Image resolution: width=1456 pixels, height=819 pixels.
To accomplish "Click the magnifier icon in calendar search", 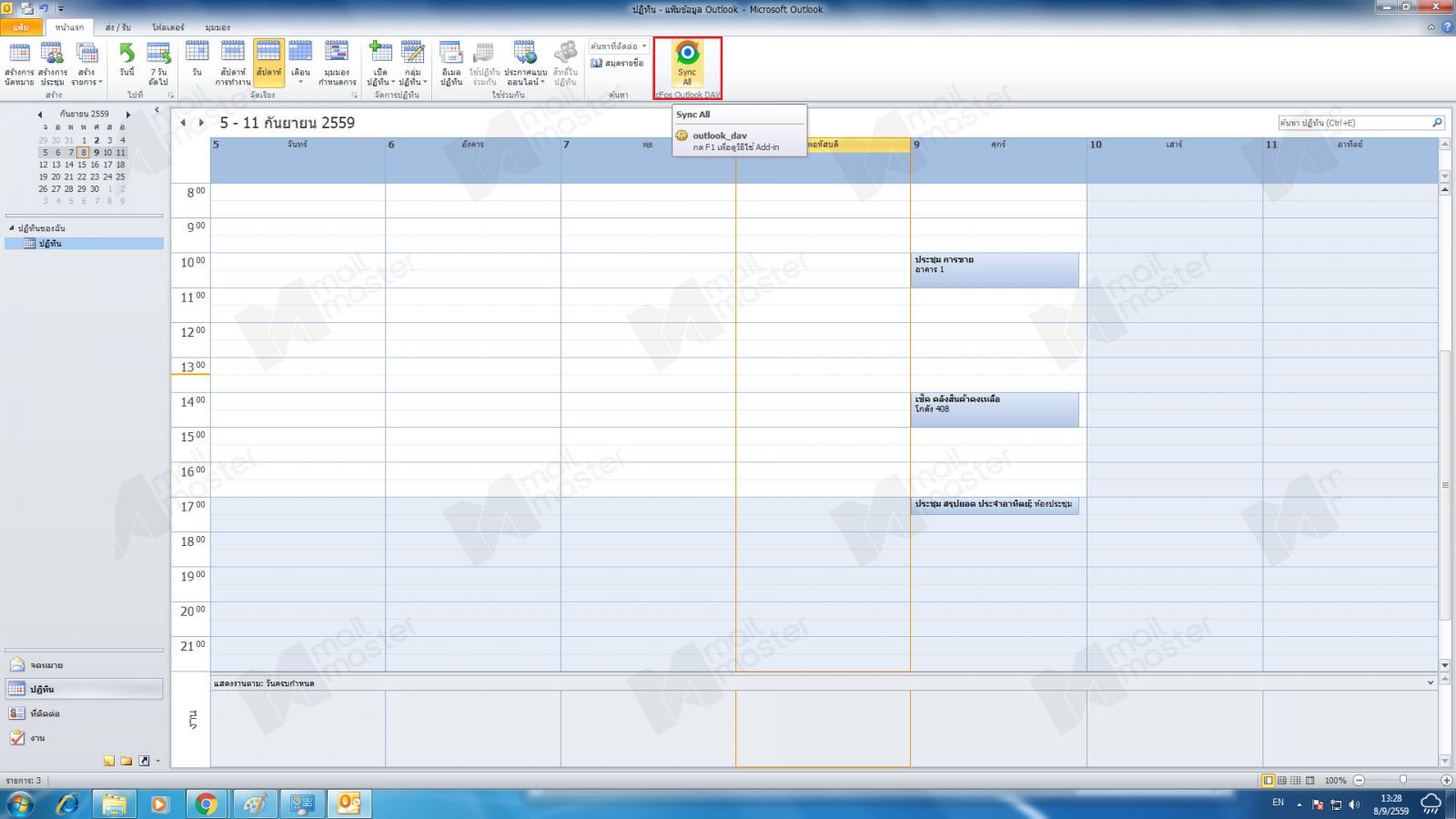I will tap(1438, 123).
